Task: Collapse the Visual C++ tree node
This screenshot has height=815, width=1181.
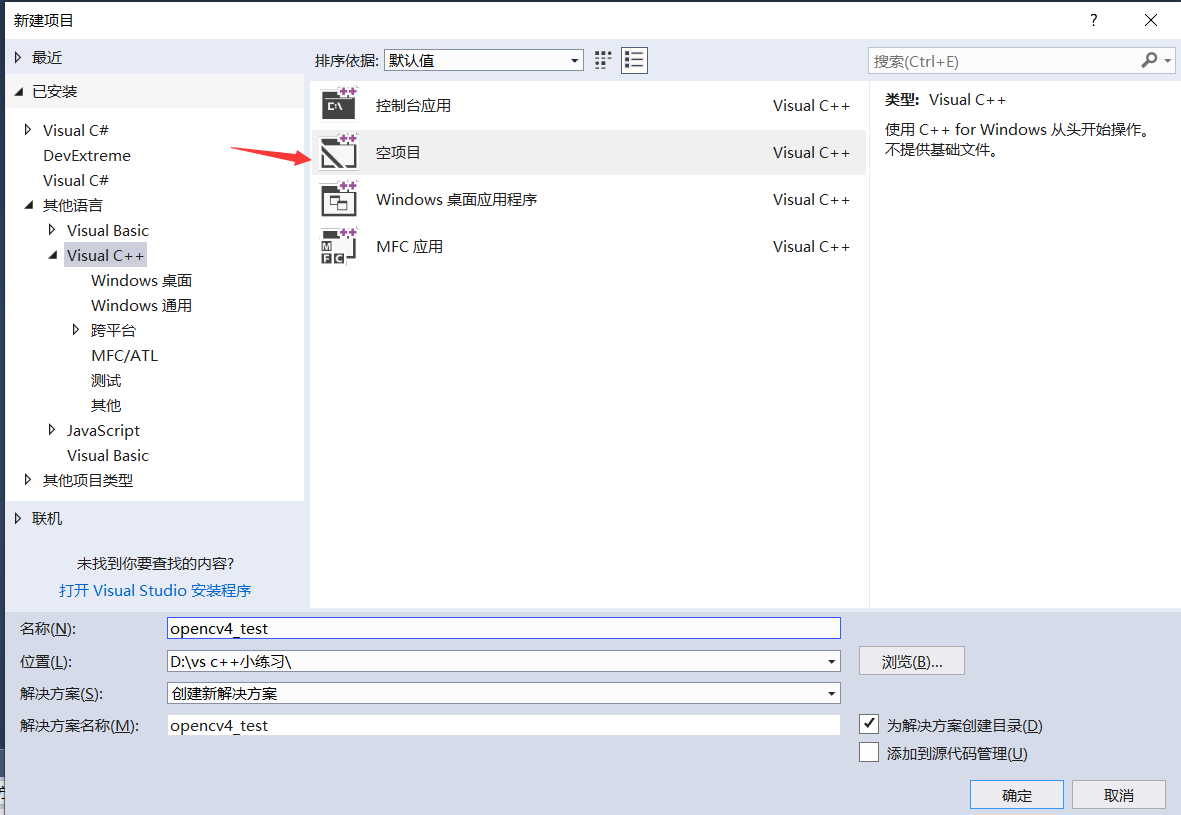Action: click(x=53, y=255)
